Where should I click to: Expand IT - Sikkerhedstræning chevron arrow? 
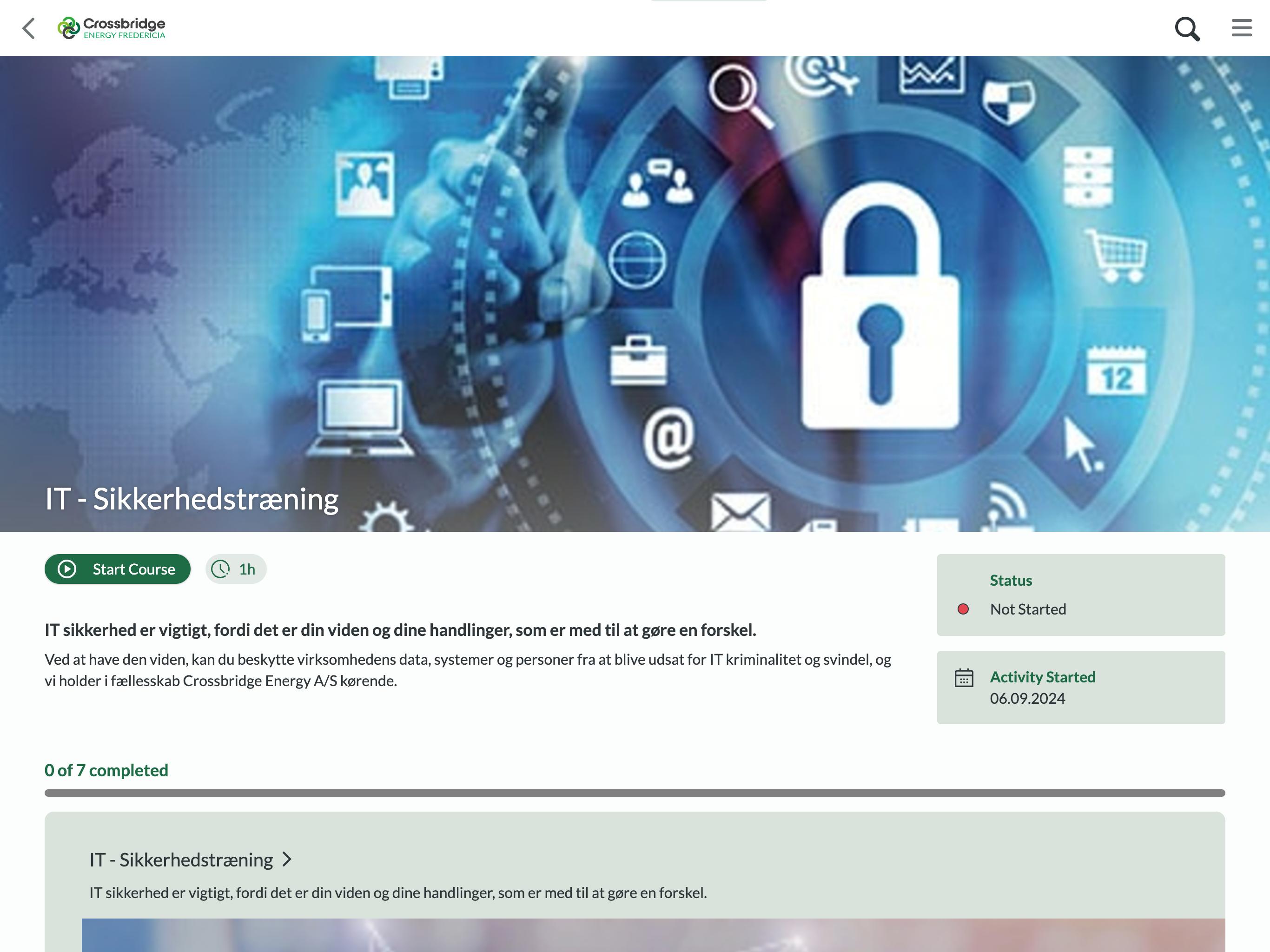point(287,859)
